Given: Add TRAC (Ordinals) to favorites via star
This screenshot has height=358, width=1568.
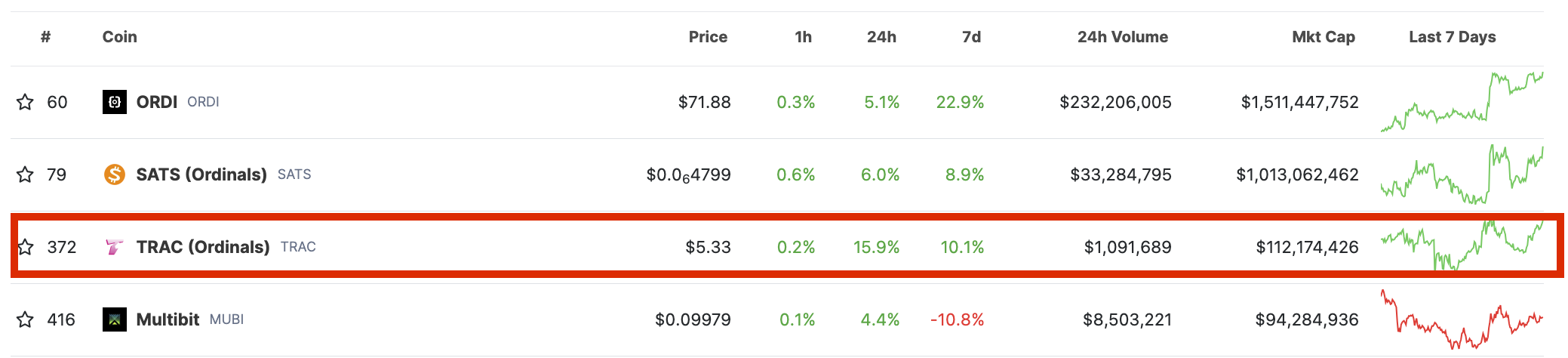Looking at the screenshot, I should (25, 247).
